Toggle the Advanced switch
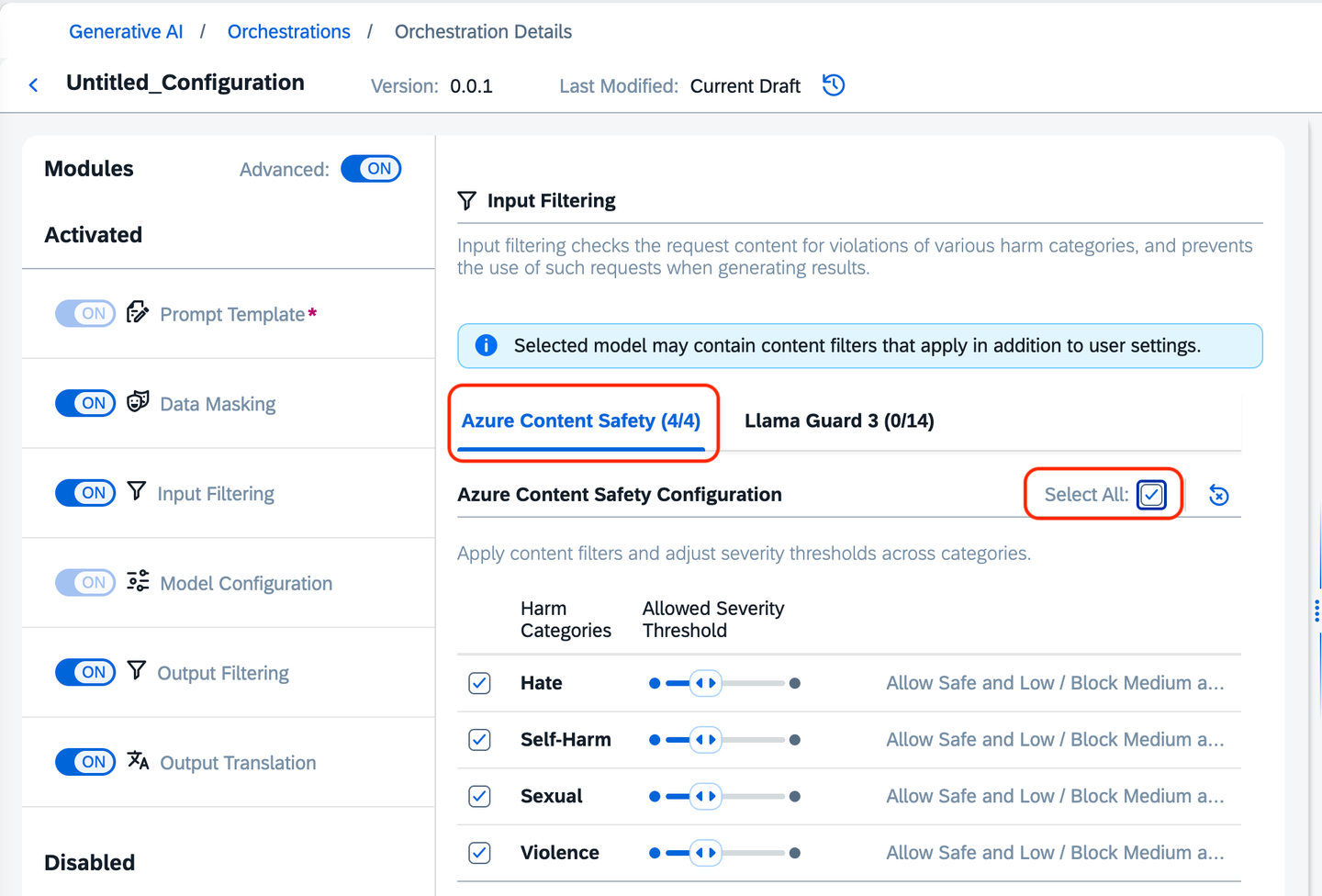 point(371,169)
